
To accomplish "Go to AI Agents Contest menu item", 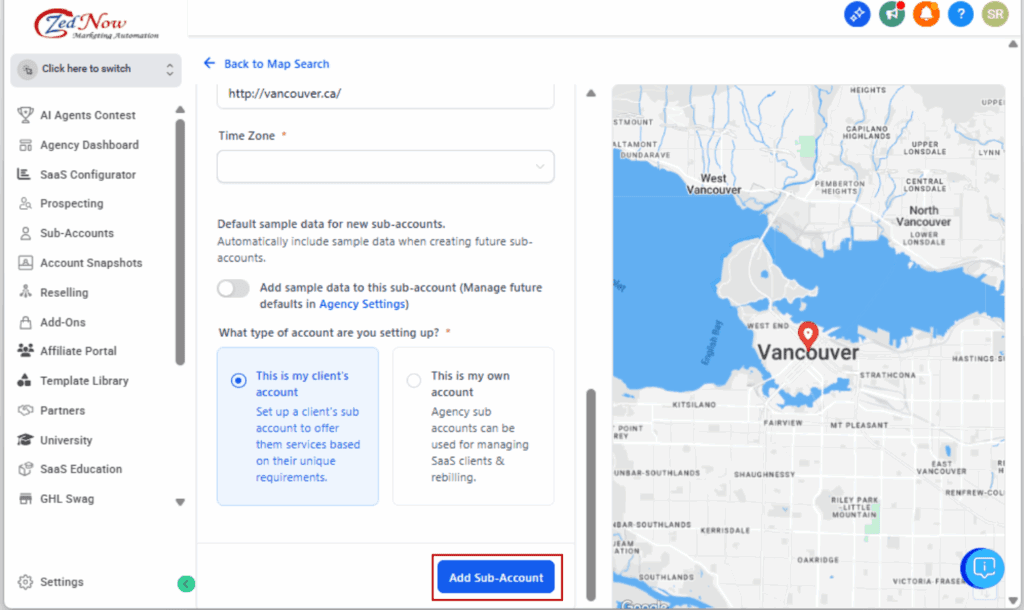I will pyautogui.click(x=88, y=115).
